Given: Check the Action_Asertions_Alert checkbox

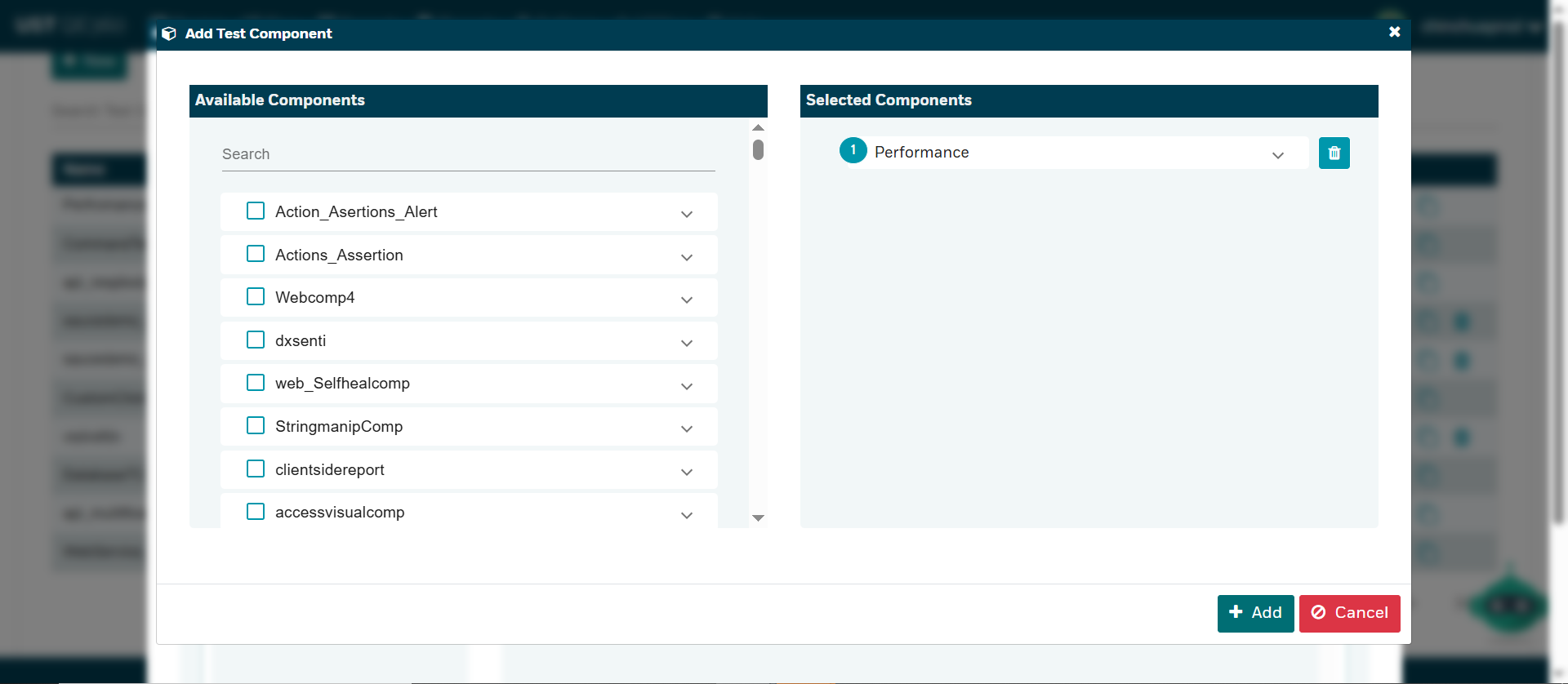Looking at the screenshot, I should [256, 211].
